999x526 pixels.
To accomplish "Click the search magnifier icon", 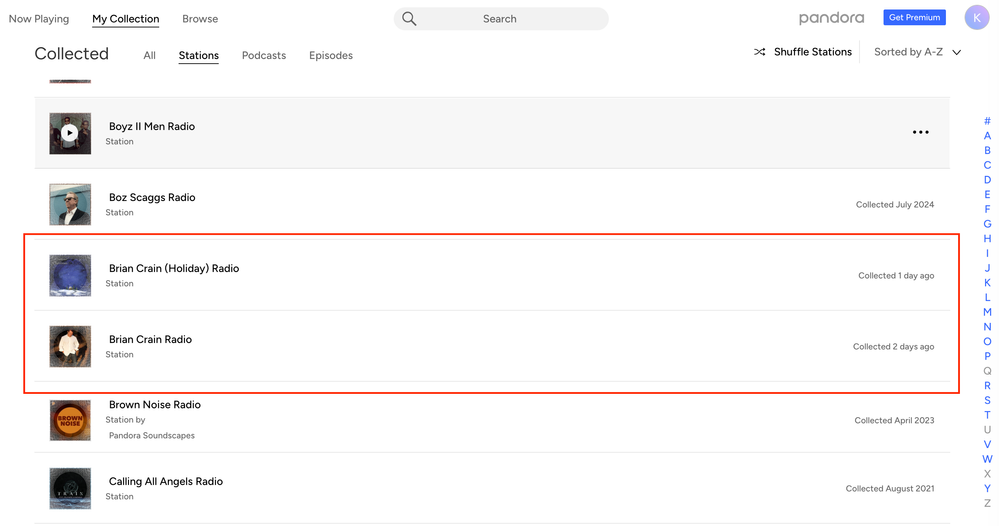I will 409,19.
